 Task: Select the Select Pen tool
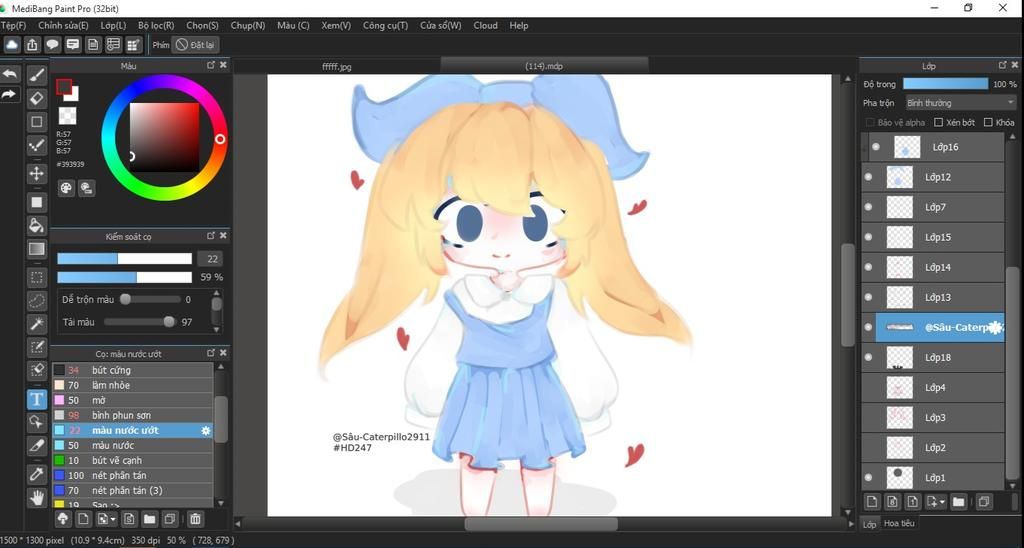click(x=37, y=347)
